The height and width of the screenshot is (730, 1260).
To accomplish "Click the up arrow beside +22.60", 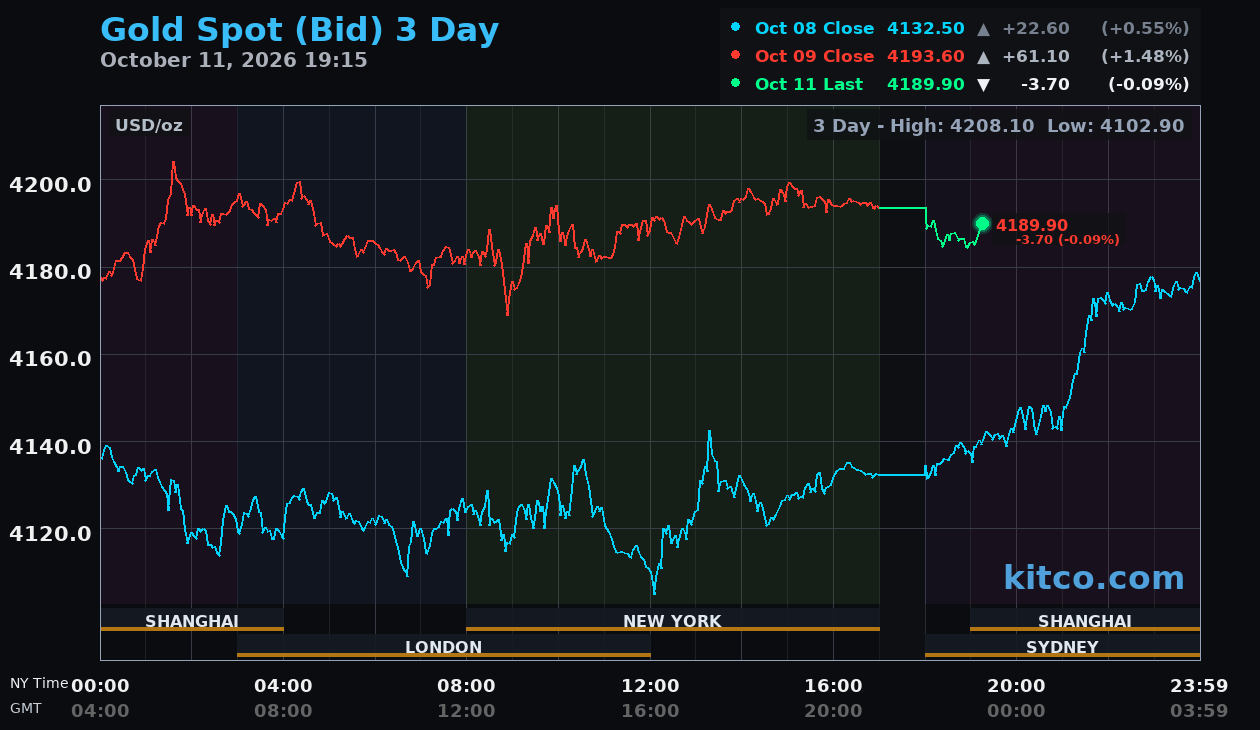I will 983,29.
